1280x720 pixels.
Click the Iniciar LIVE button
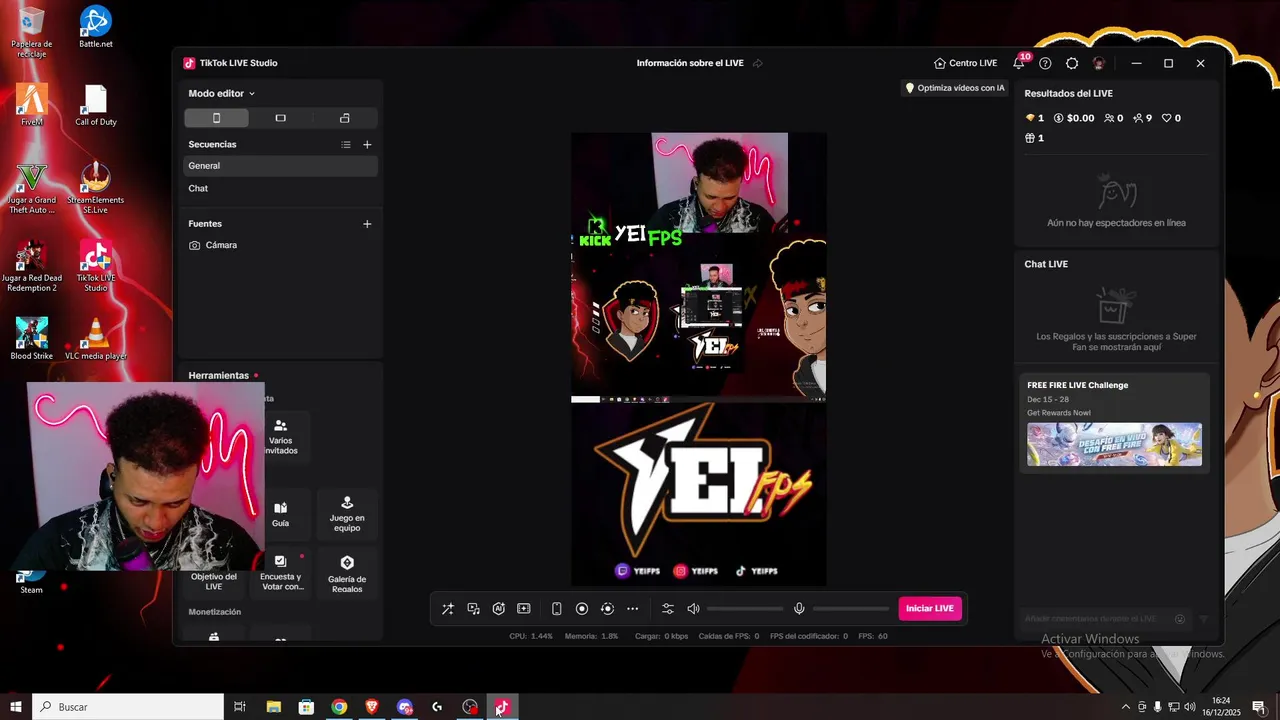(x=930, y=609)
